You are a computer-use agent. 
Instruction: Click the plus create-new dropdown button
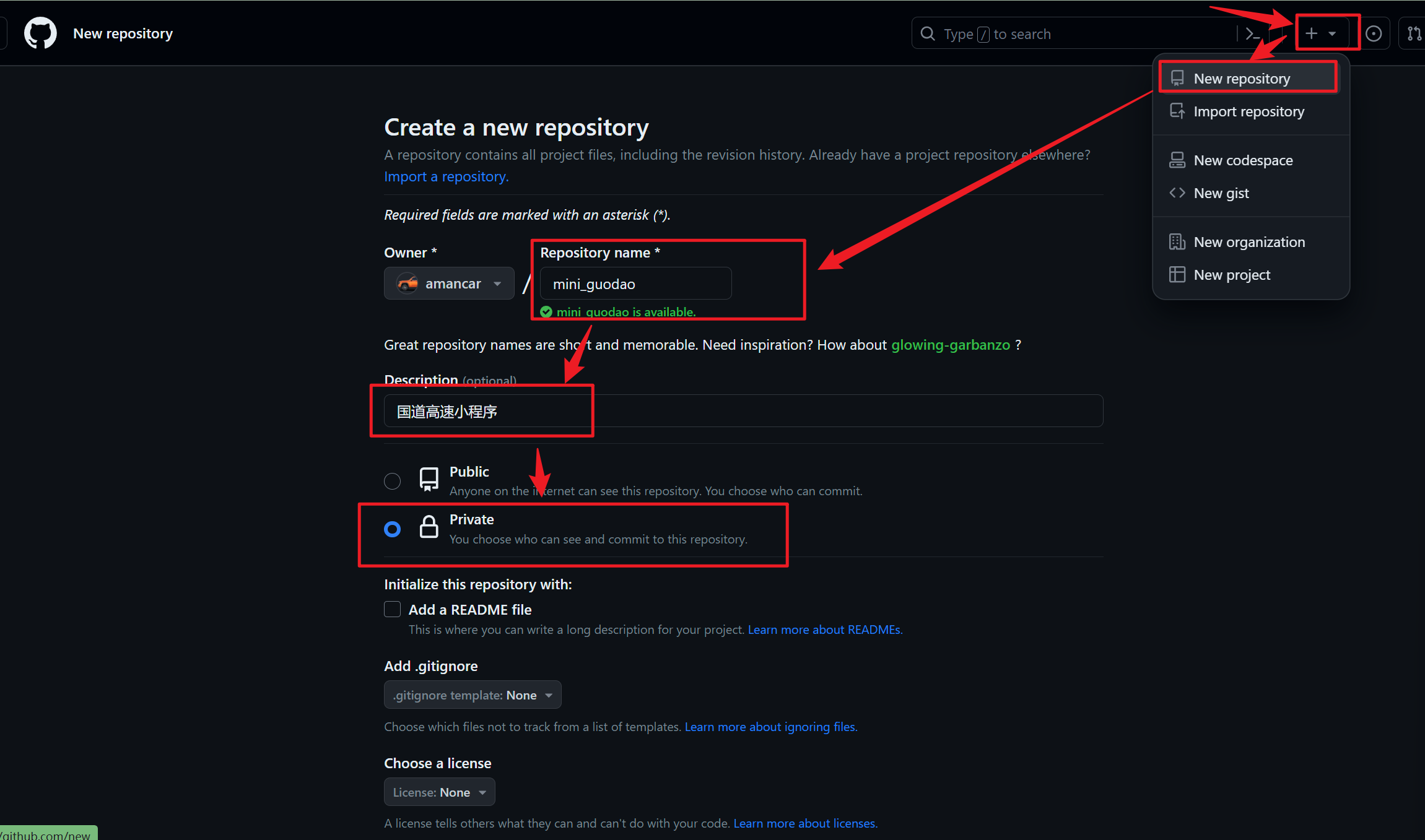(x=1320, y=33)
